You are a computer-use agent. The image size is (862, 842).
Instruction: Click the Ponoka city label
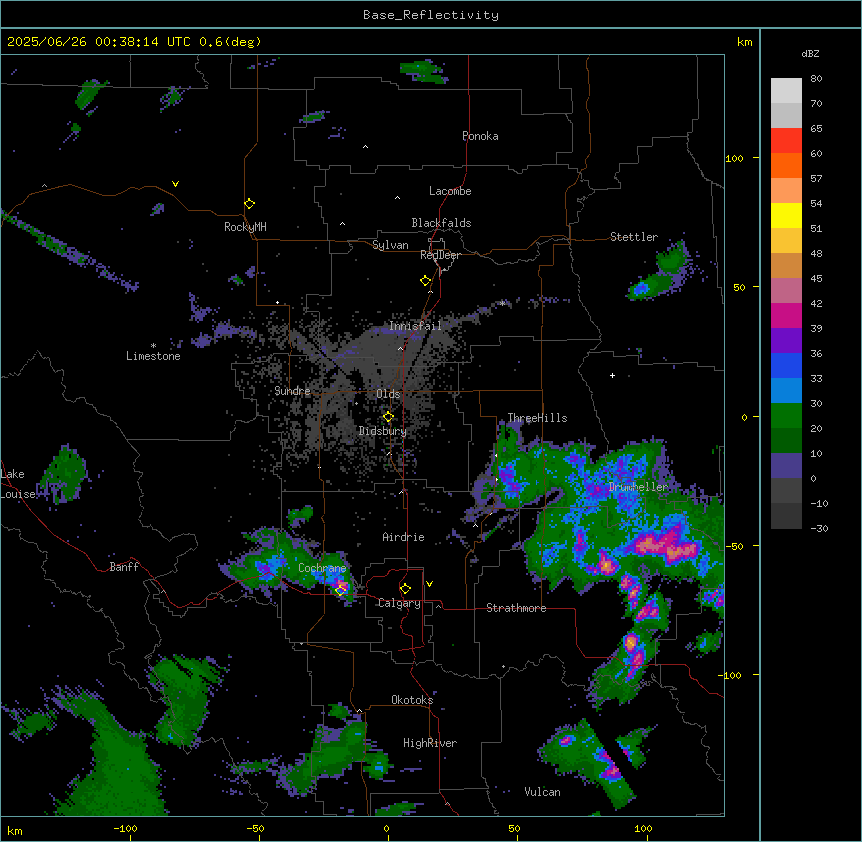tap(480, 136)
